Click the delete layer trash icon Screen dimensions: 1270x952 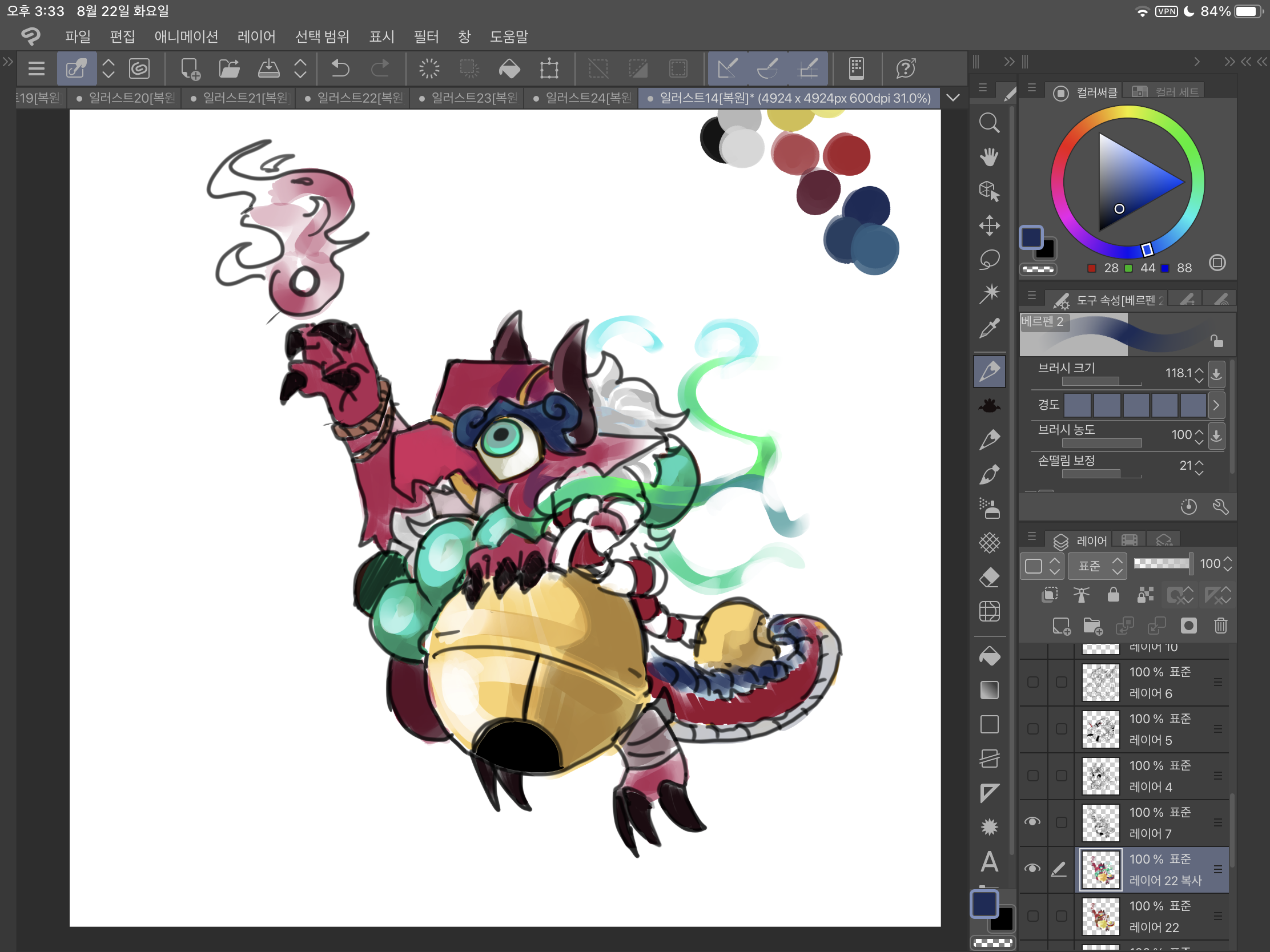point(1221,626)
